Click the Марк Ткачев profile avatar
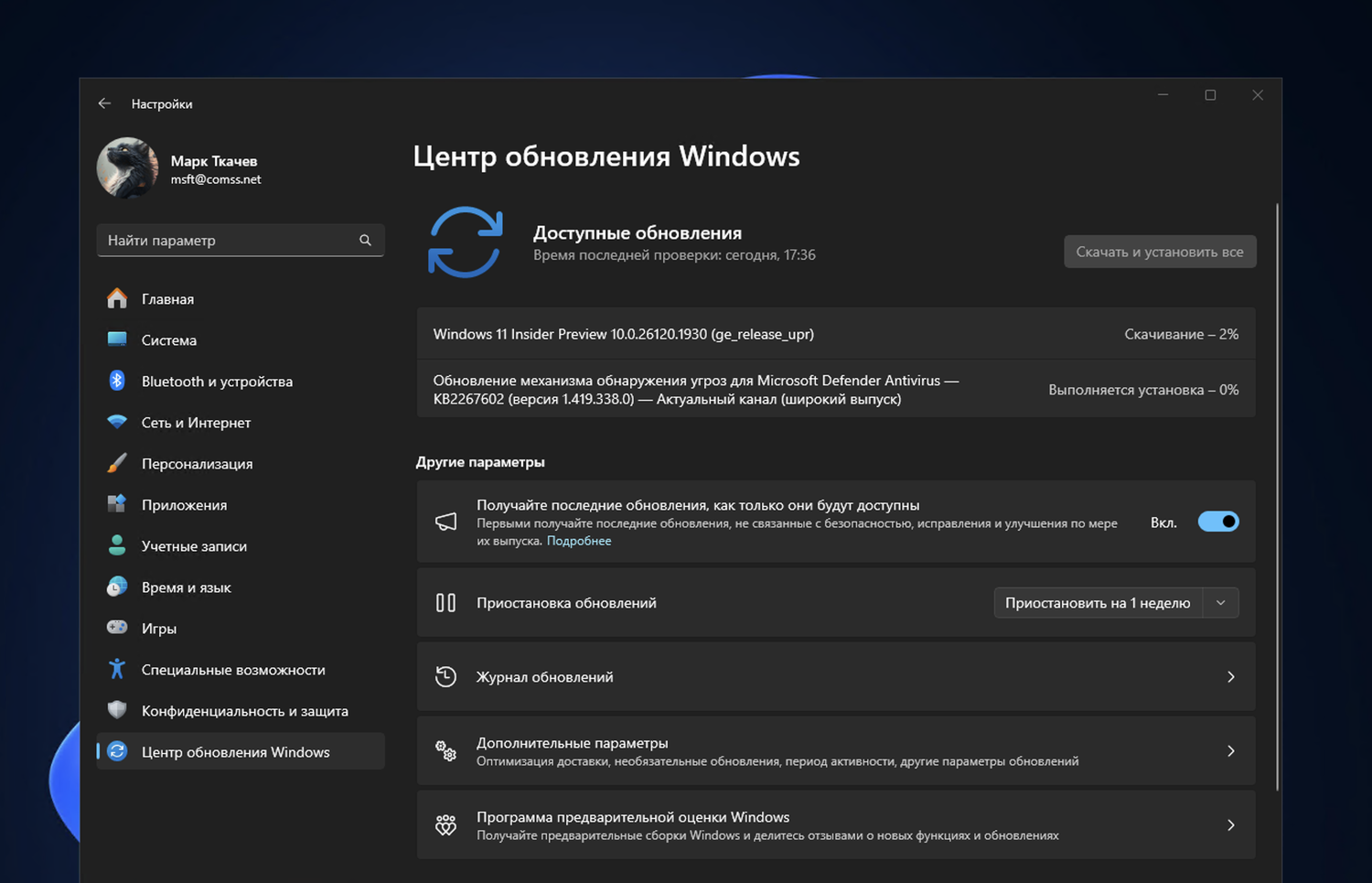1372x883 pixels. coord(128,168)
